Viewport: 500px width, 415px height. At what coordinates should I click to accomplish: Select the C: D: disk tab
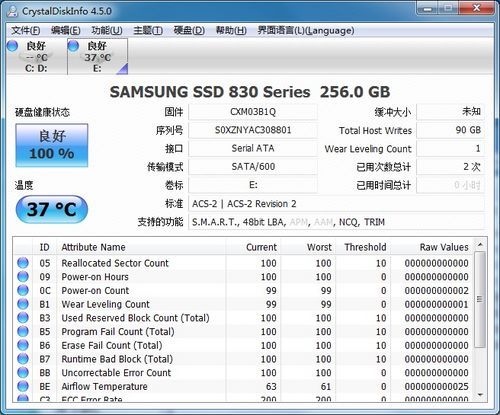pyautogui.click(x=36, y=57)
